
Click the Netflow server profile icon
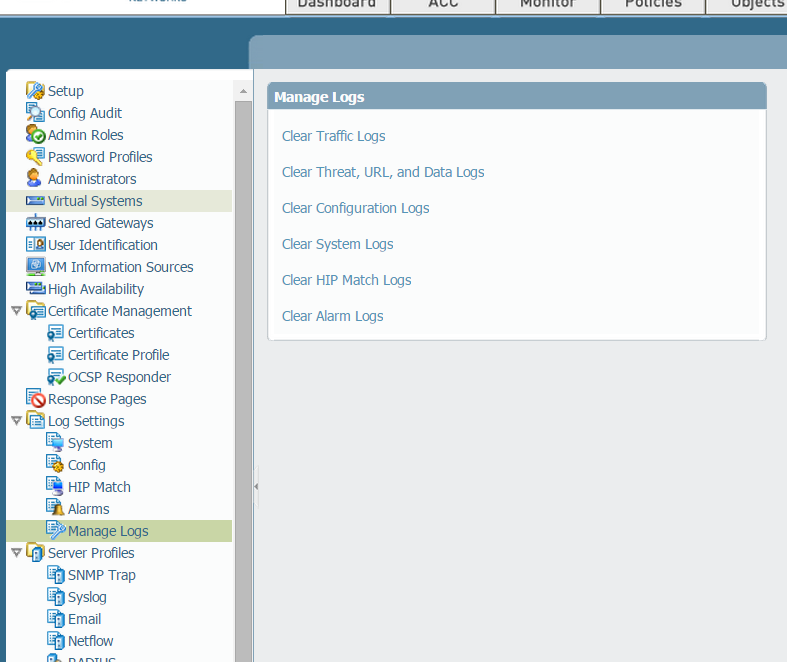pyautogui.click(x=56, y=640)
